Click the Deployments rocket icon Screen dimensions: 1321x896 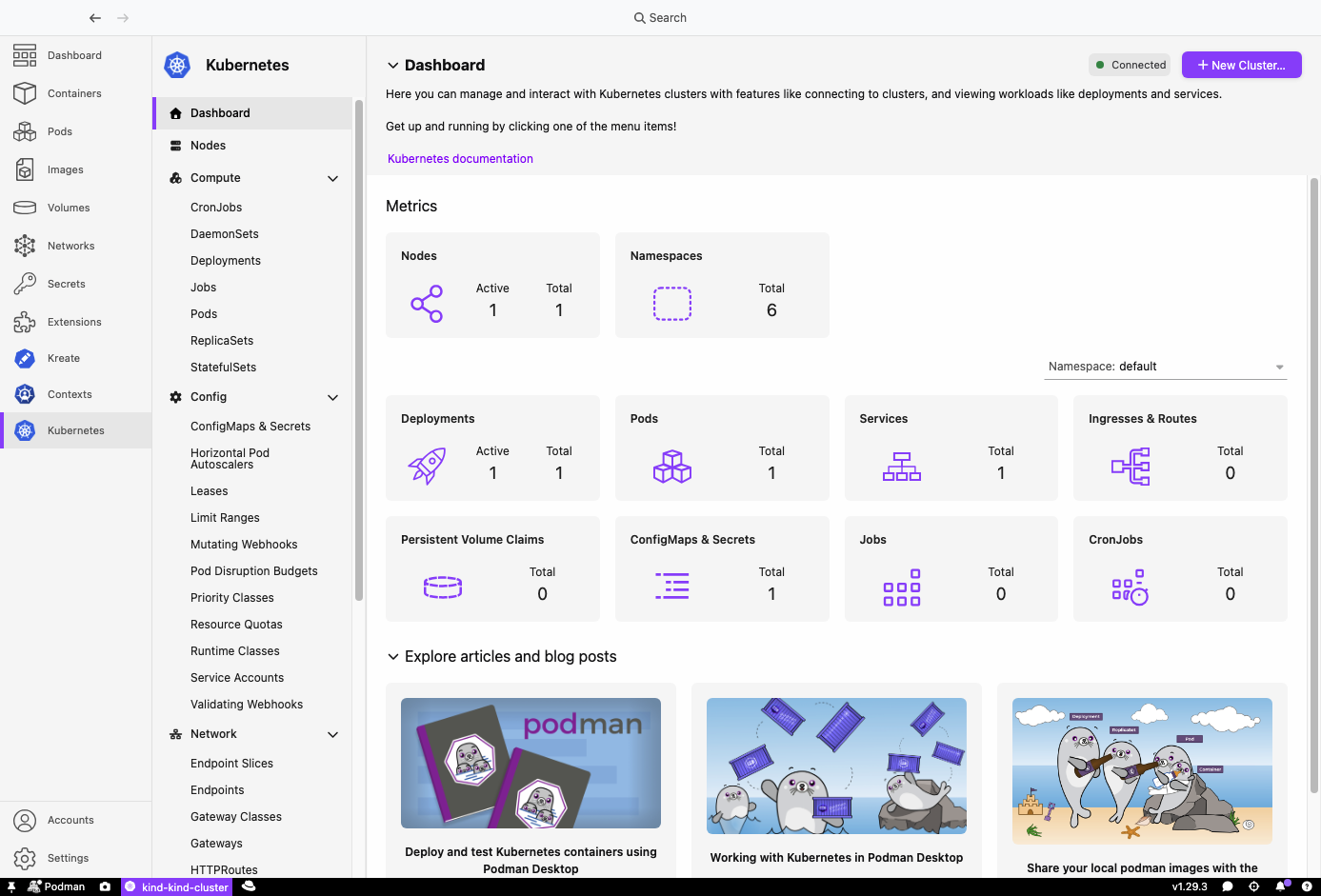point(427,467)
